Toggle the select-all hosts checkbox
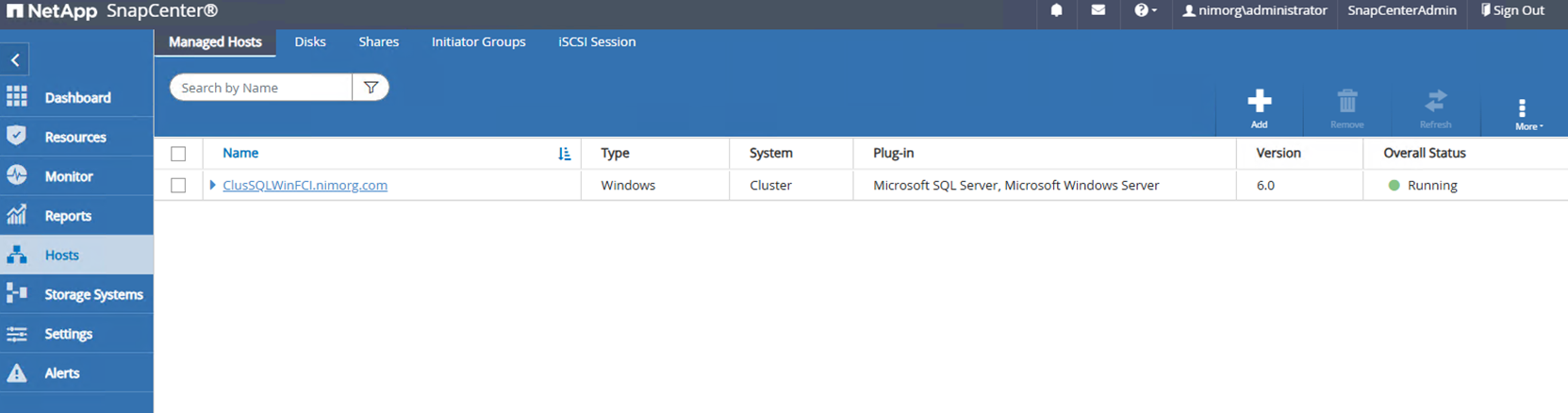The image size is (1568, 413). tap(178, 154)
